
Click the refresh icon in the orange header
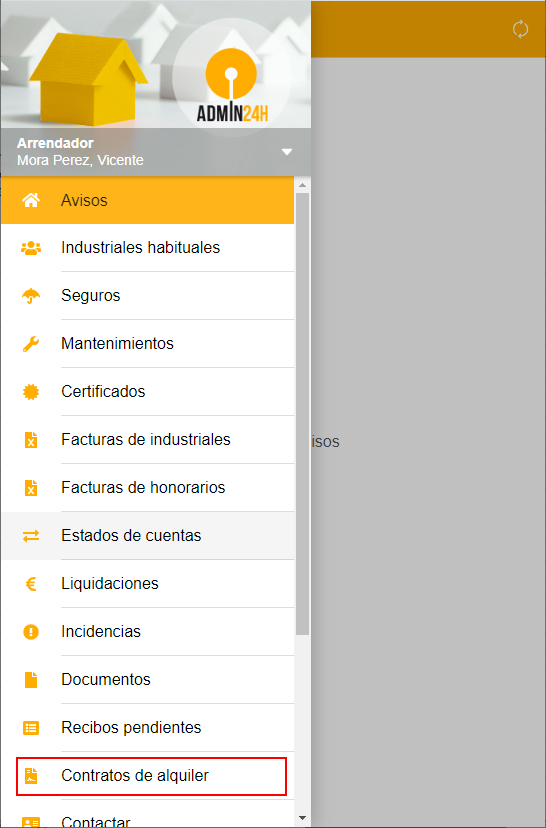tap(520, 29)
